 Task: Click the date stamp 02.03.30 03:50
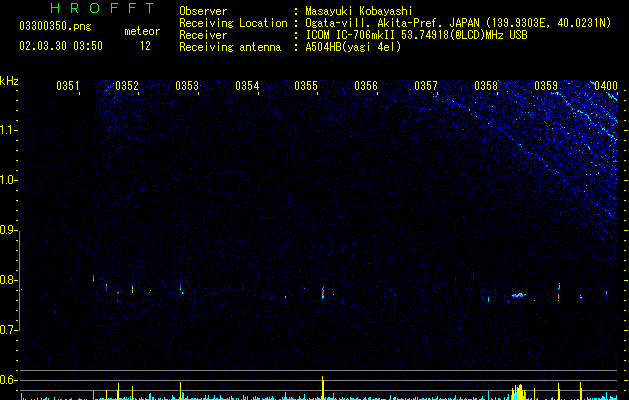tap(61, 46)
